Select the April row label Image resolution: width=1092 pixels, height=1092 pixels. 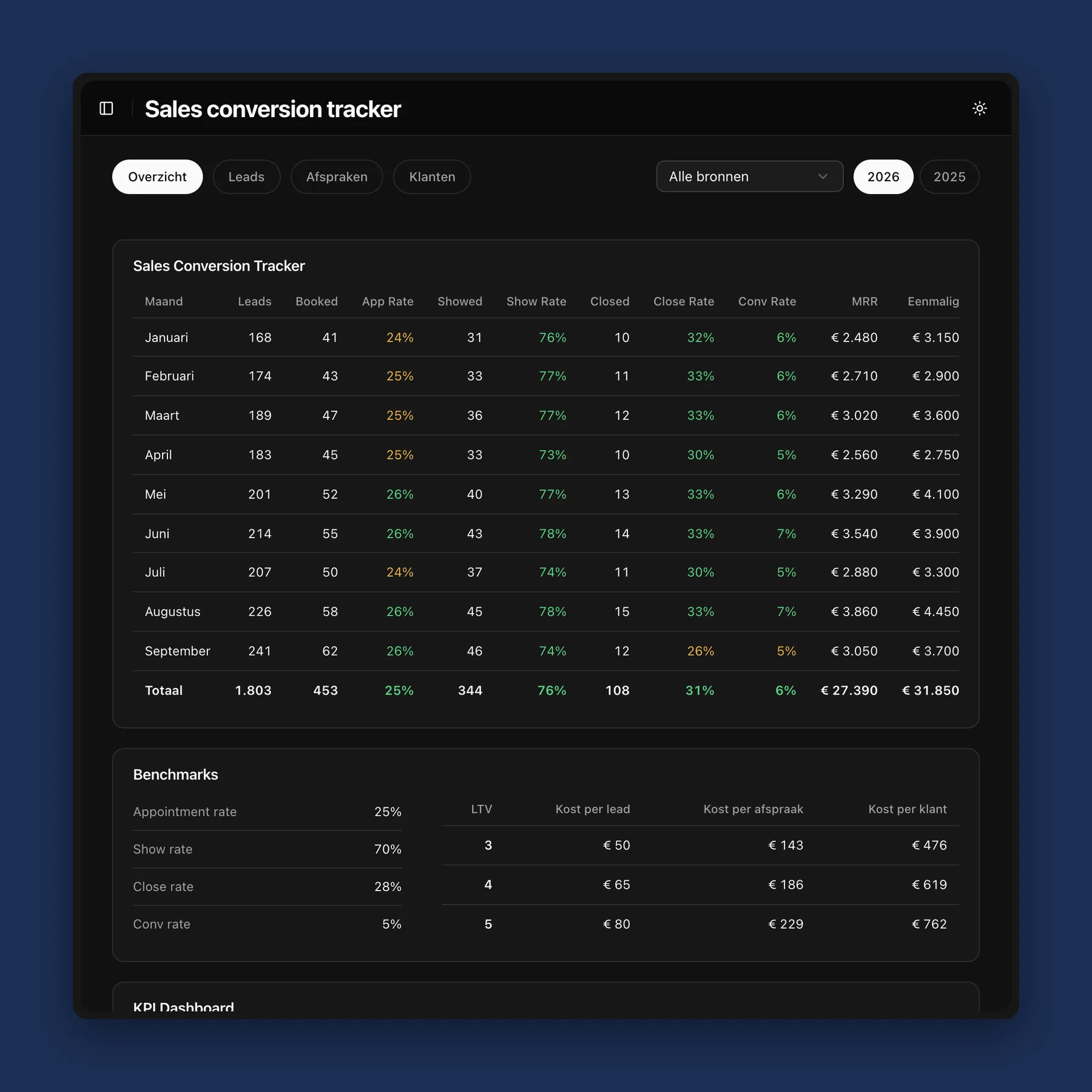pyautogui.click(x=158, y=455)
